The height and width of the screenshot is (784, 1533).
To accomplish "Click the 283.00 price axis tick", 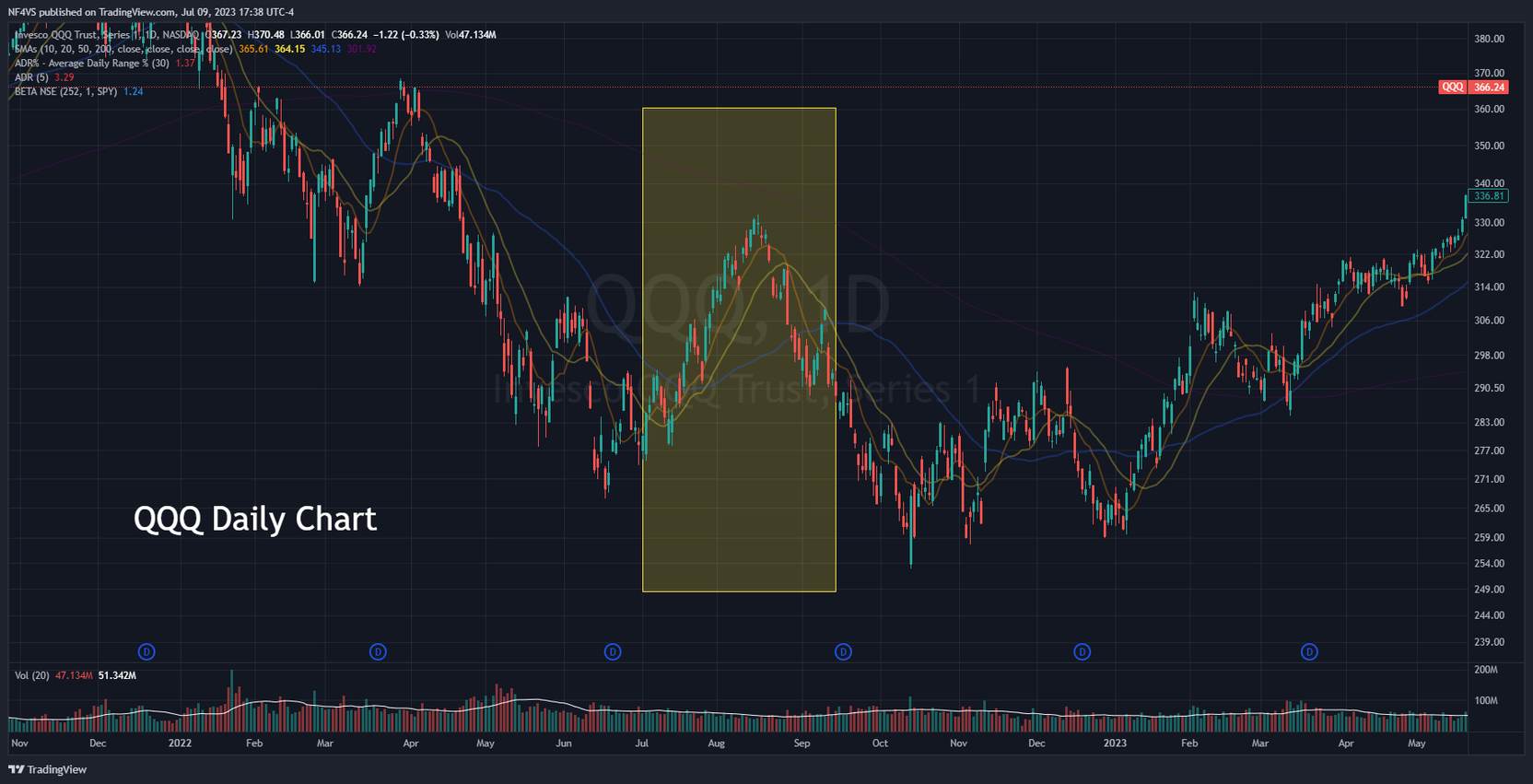I will pos(1489,422).
